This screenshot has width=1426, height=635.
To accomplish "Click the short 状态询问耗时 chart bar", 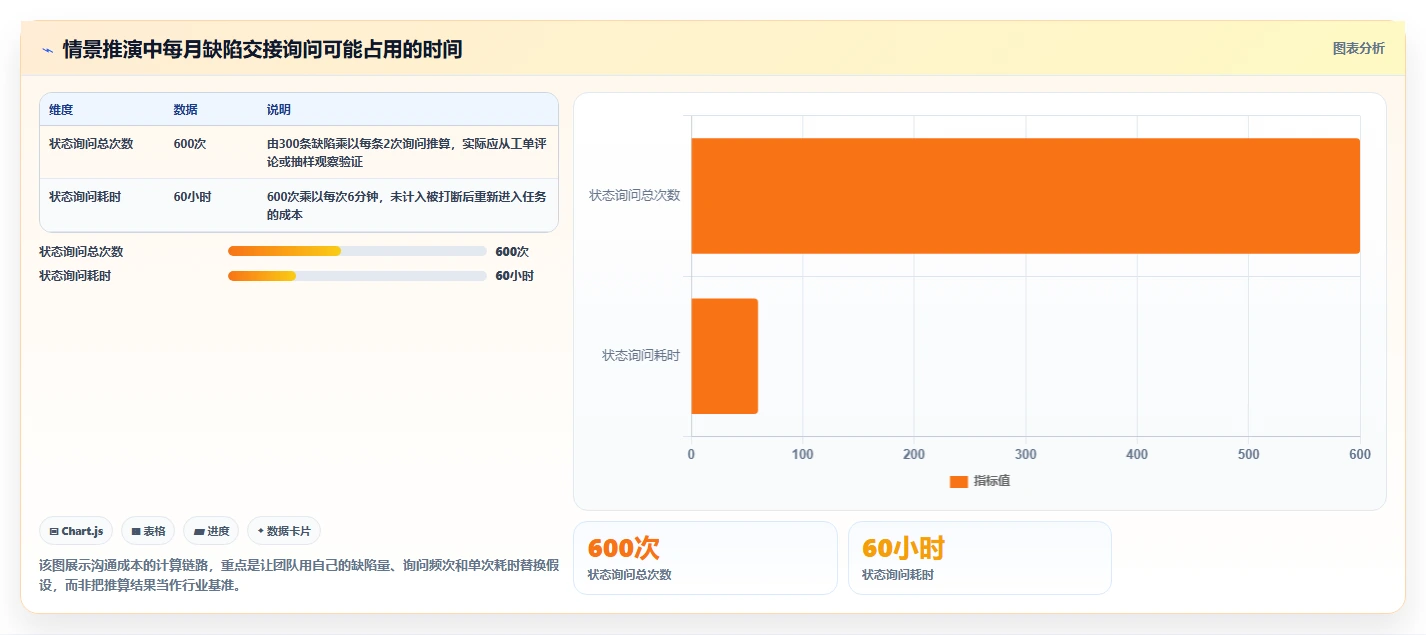I will [x=724, y=356].
